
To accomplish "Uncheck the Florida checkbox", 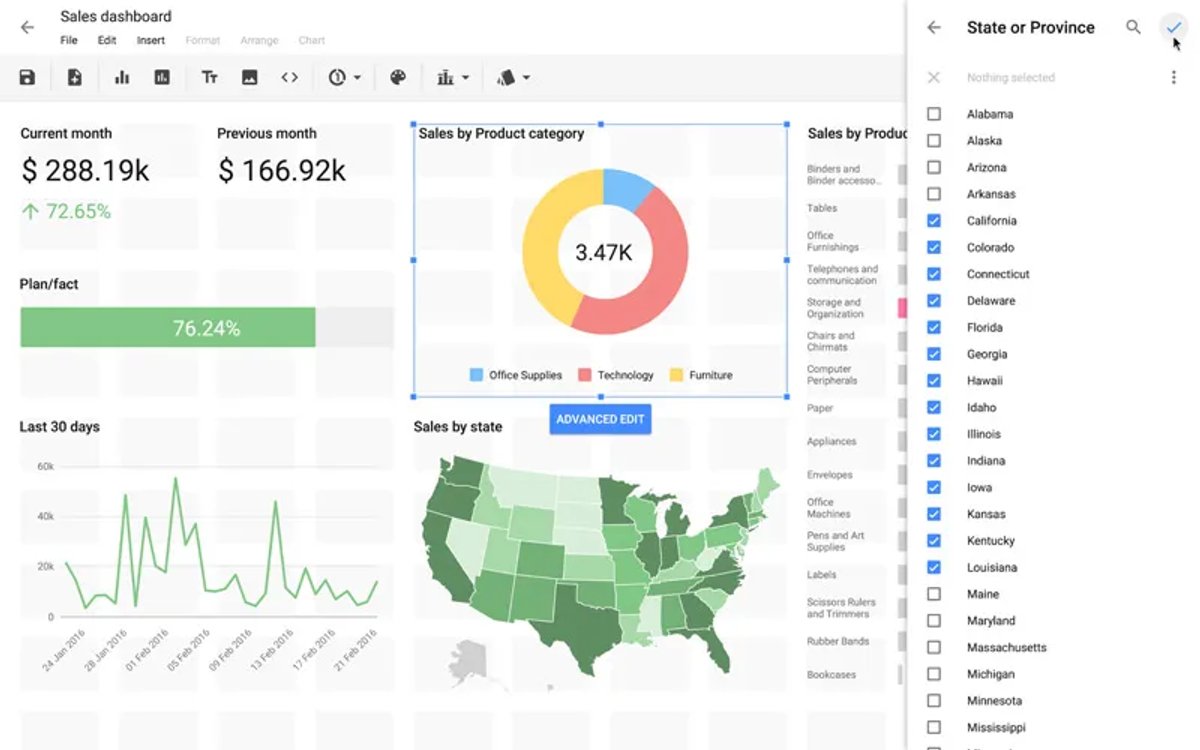I will (x=934, y=327).
